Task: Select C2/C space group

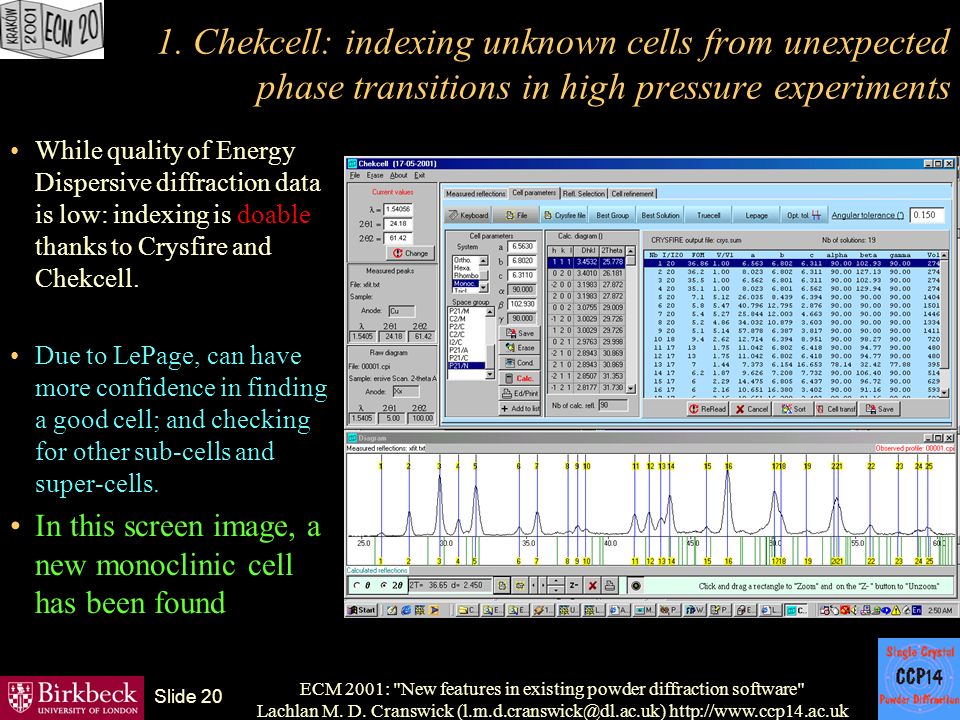Action: click(467, 335)
